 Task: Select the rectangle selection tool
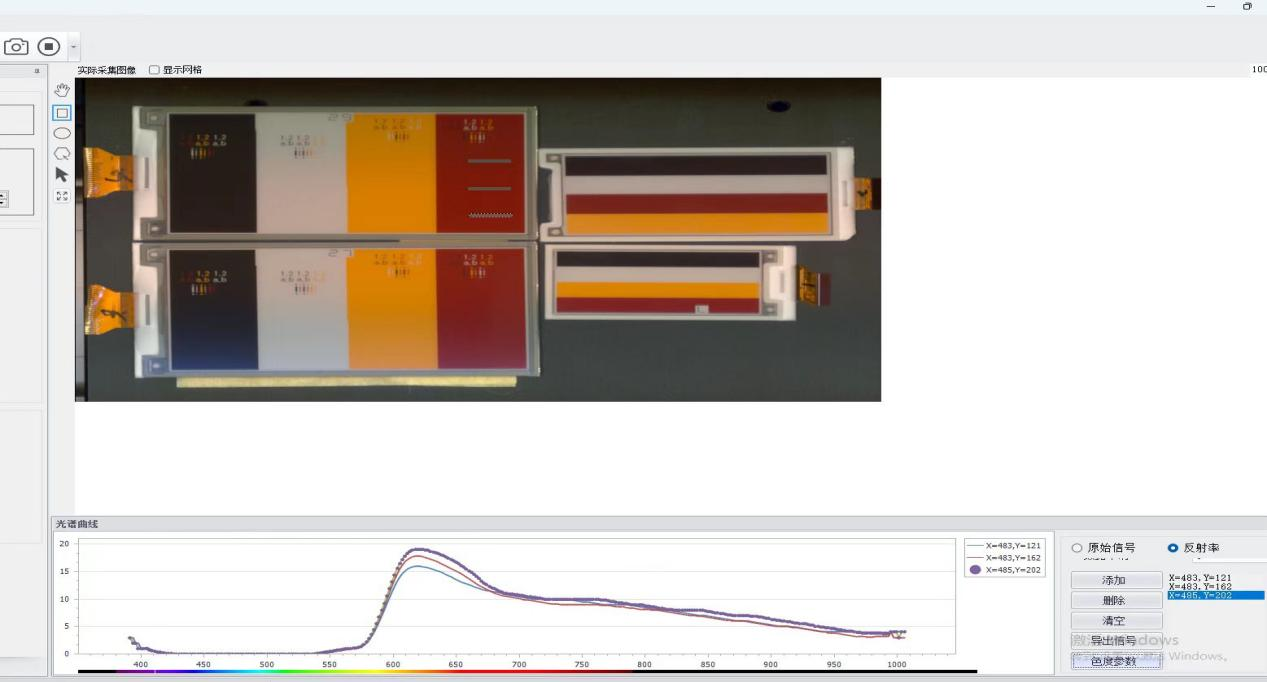[x=62, y=113]
